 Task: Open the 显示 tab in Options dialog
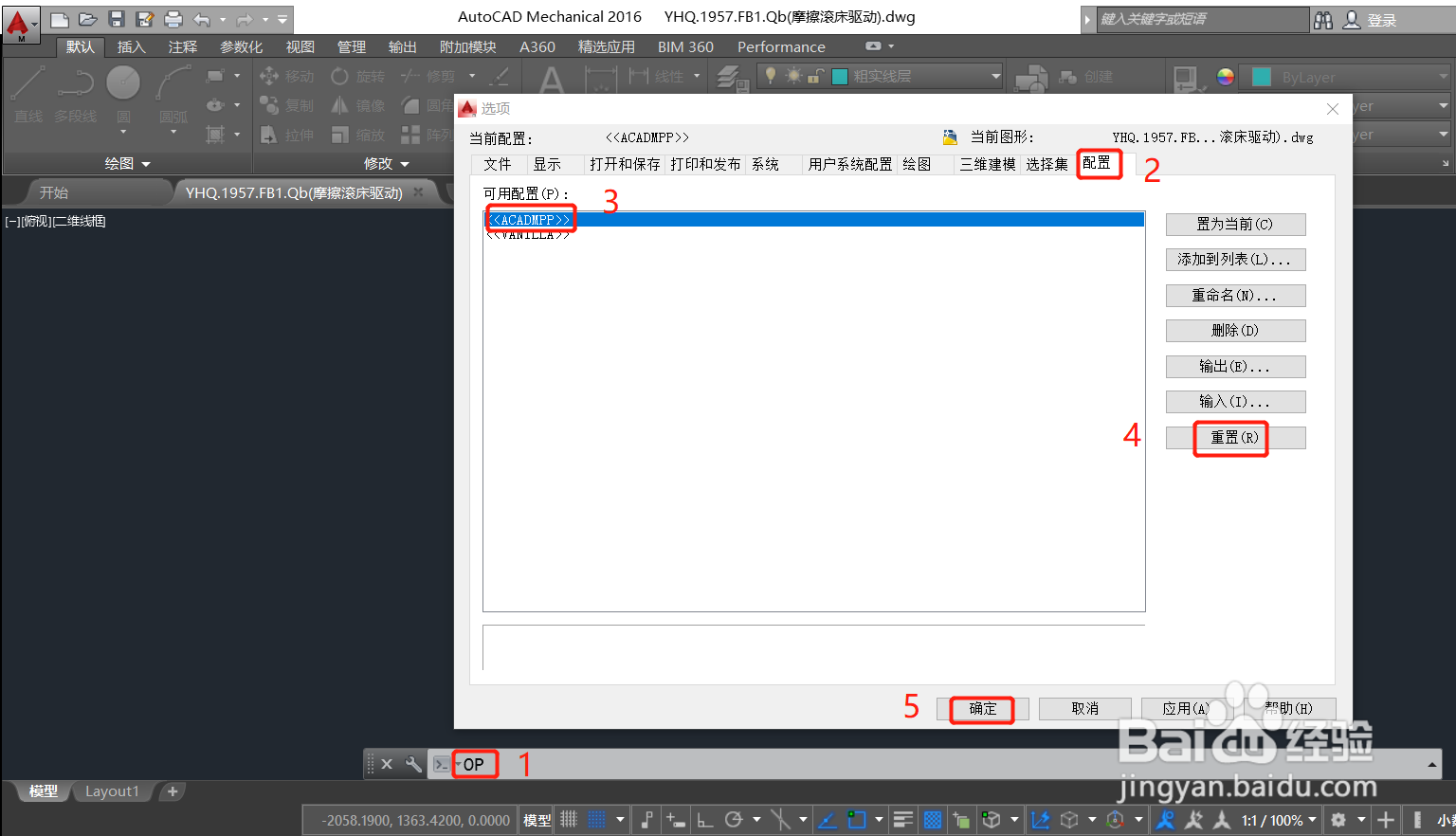click(x=546, y=164)
